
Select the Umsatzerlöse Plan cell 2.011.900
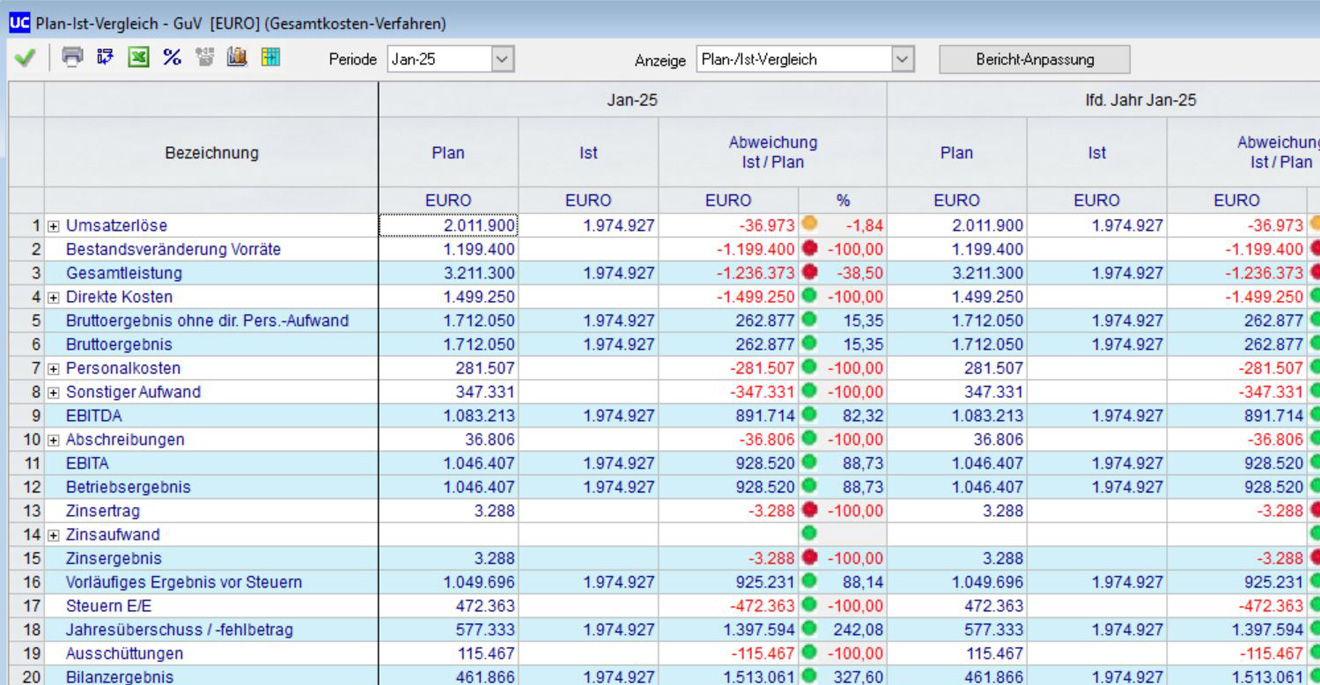tap(448, 226)
